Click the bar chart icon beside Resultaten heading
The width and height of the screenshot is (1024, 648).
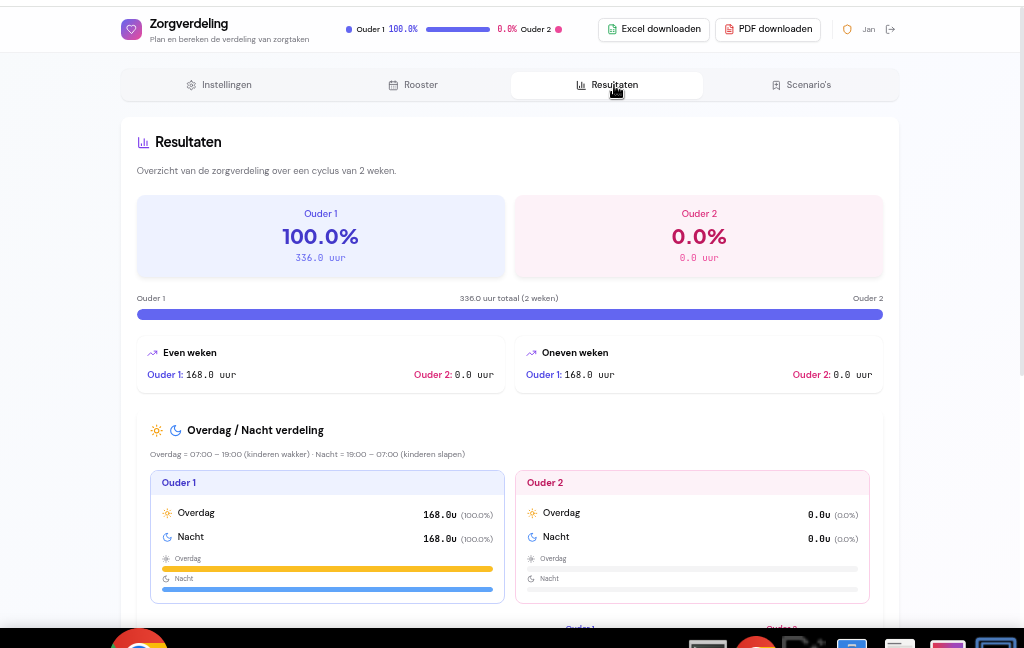tap(143, 143)
